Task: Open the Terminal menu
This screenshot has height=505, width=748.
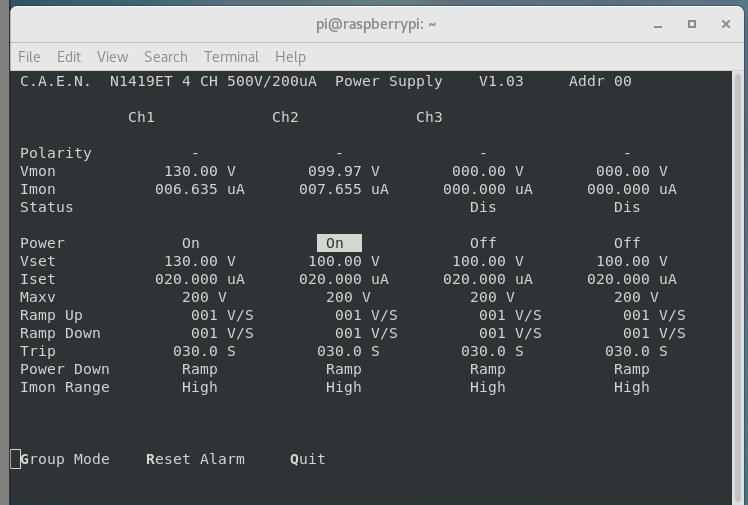Action: click(x=231, y=57)
